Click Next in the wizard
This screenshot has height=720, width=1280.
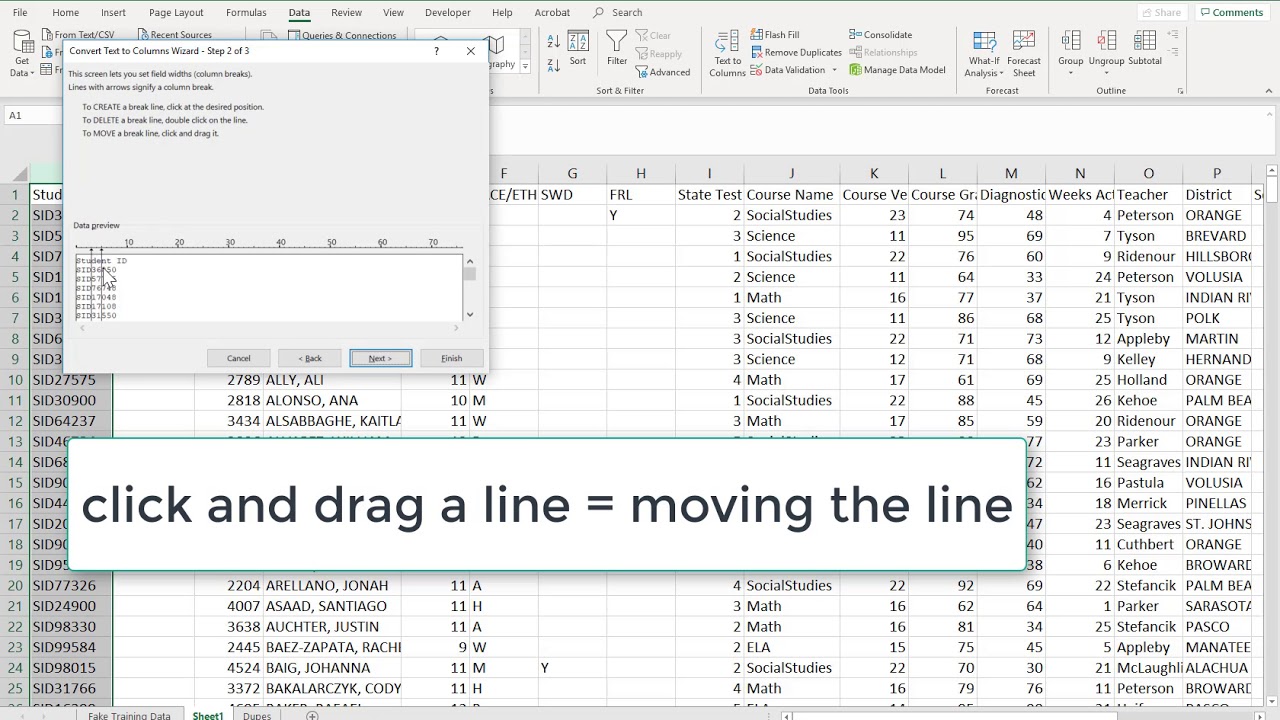(380, 358)
